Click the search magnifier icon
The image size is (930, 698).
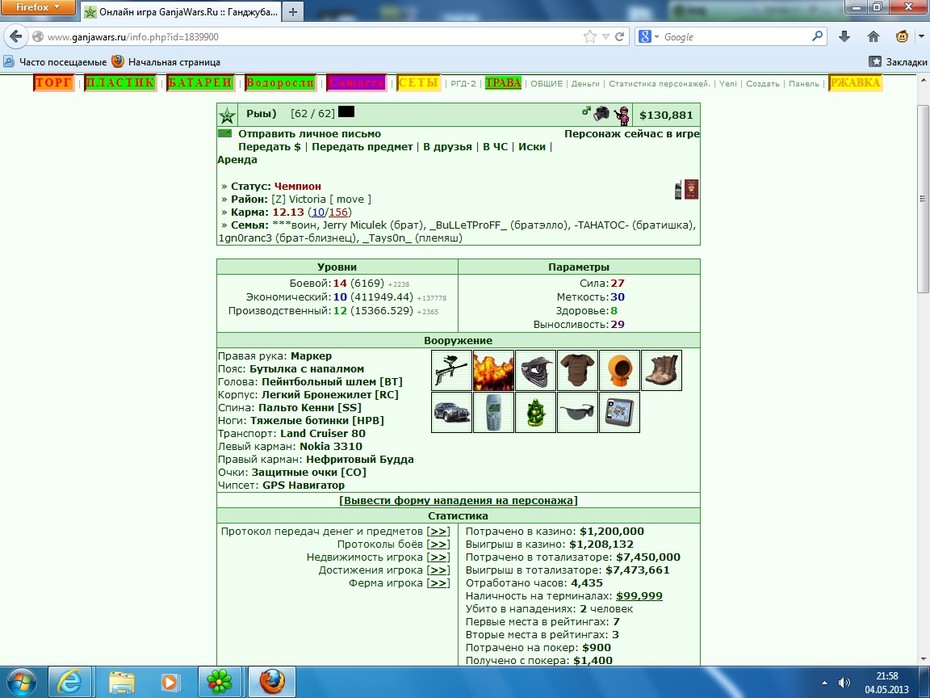[817, 36]
